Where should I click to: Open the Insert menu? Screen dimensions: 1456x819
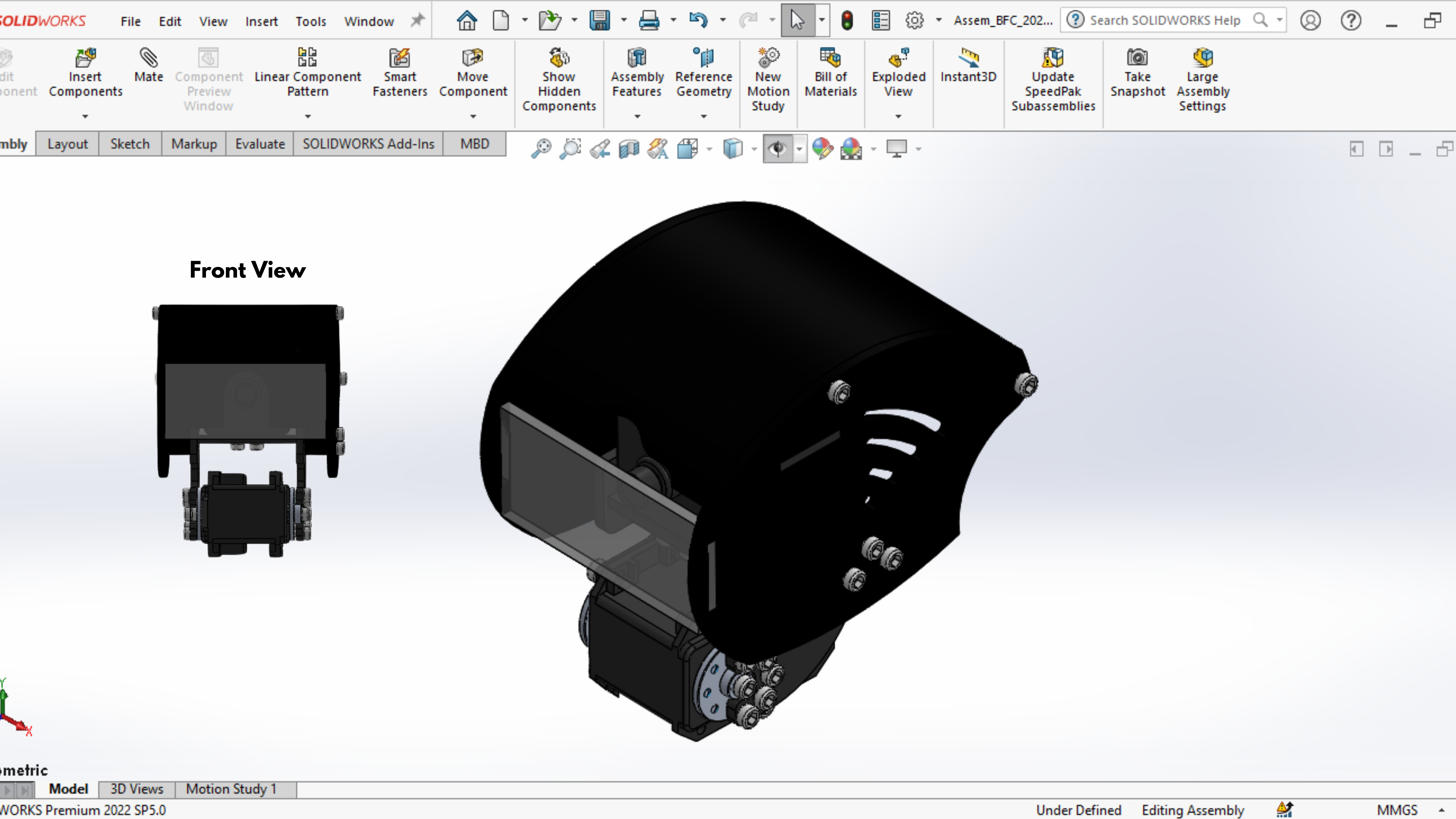[261, 22]
